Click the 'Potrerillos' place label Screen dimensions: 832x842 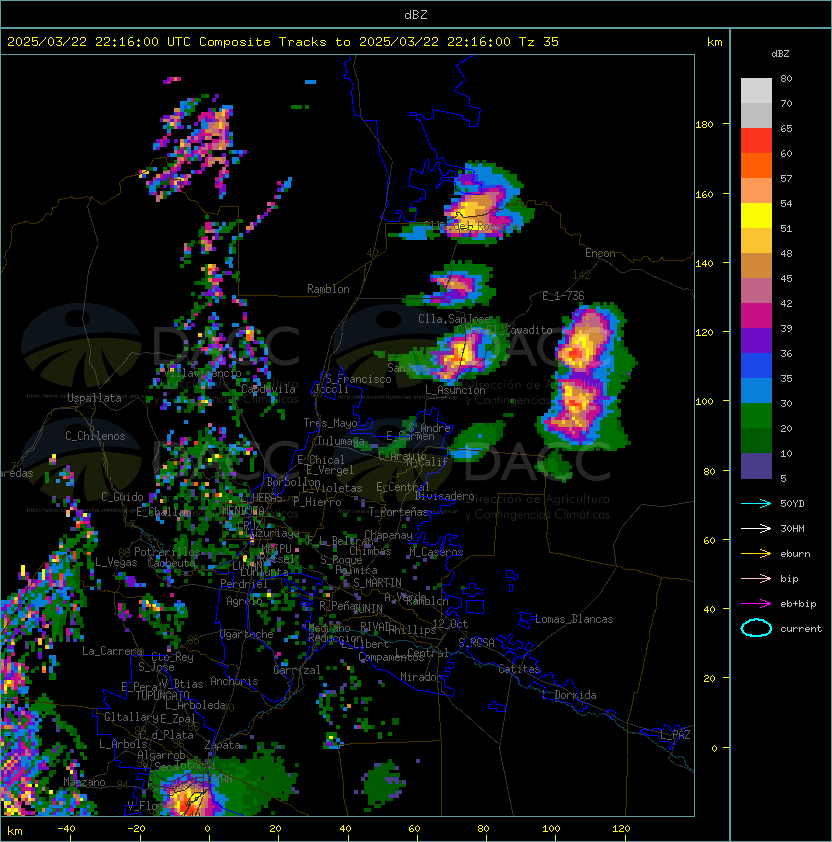pyautogui.click(x=167, y=552)
